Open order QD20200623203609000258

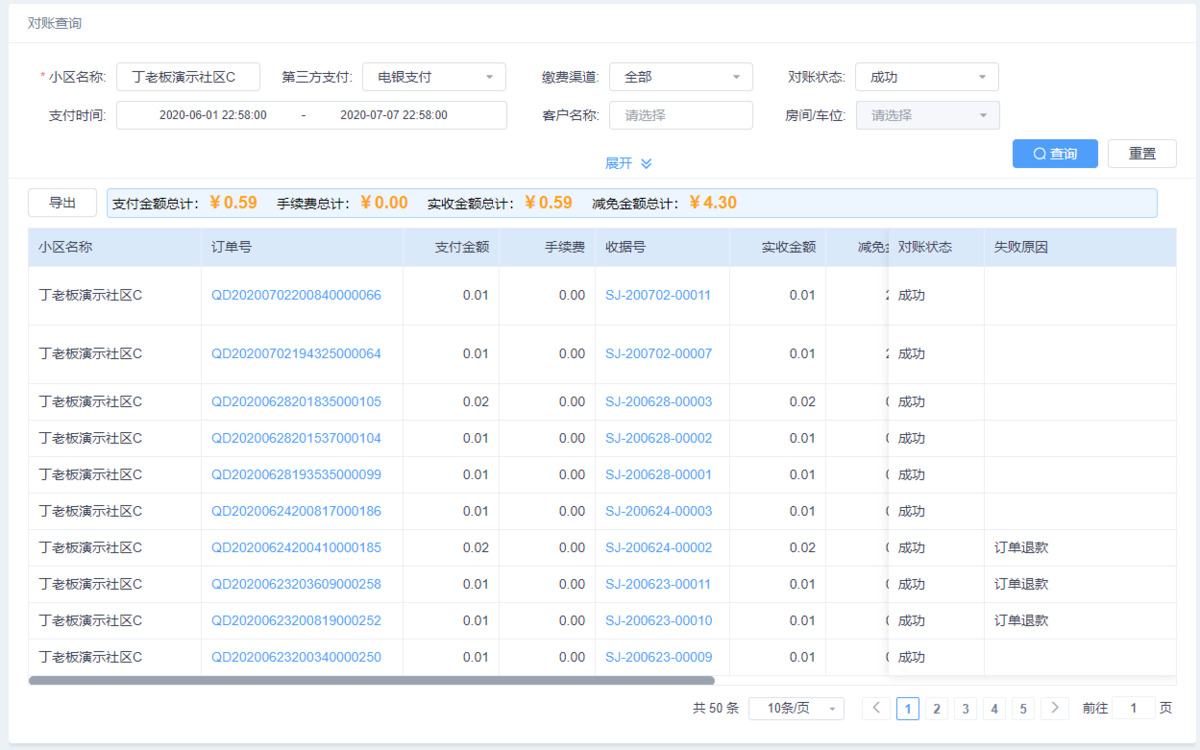pyautogui.click(x=296, y=584)
